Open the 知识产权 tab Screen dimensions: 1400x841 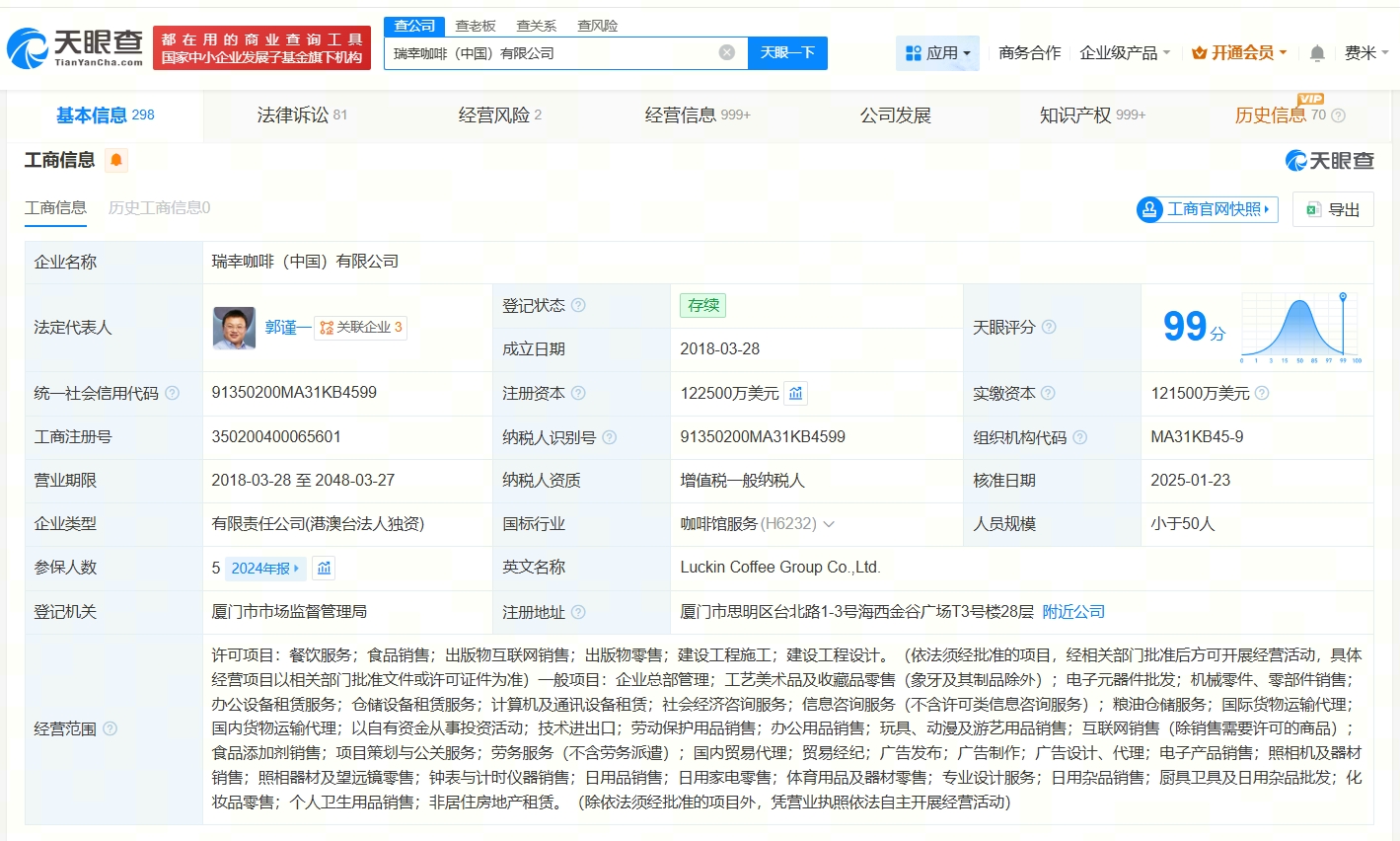(x=1092, y=115)
